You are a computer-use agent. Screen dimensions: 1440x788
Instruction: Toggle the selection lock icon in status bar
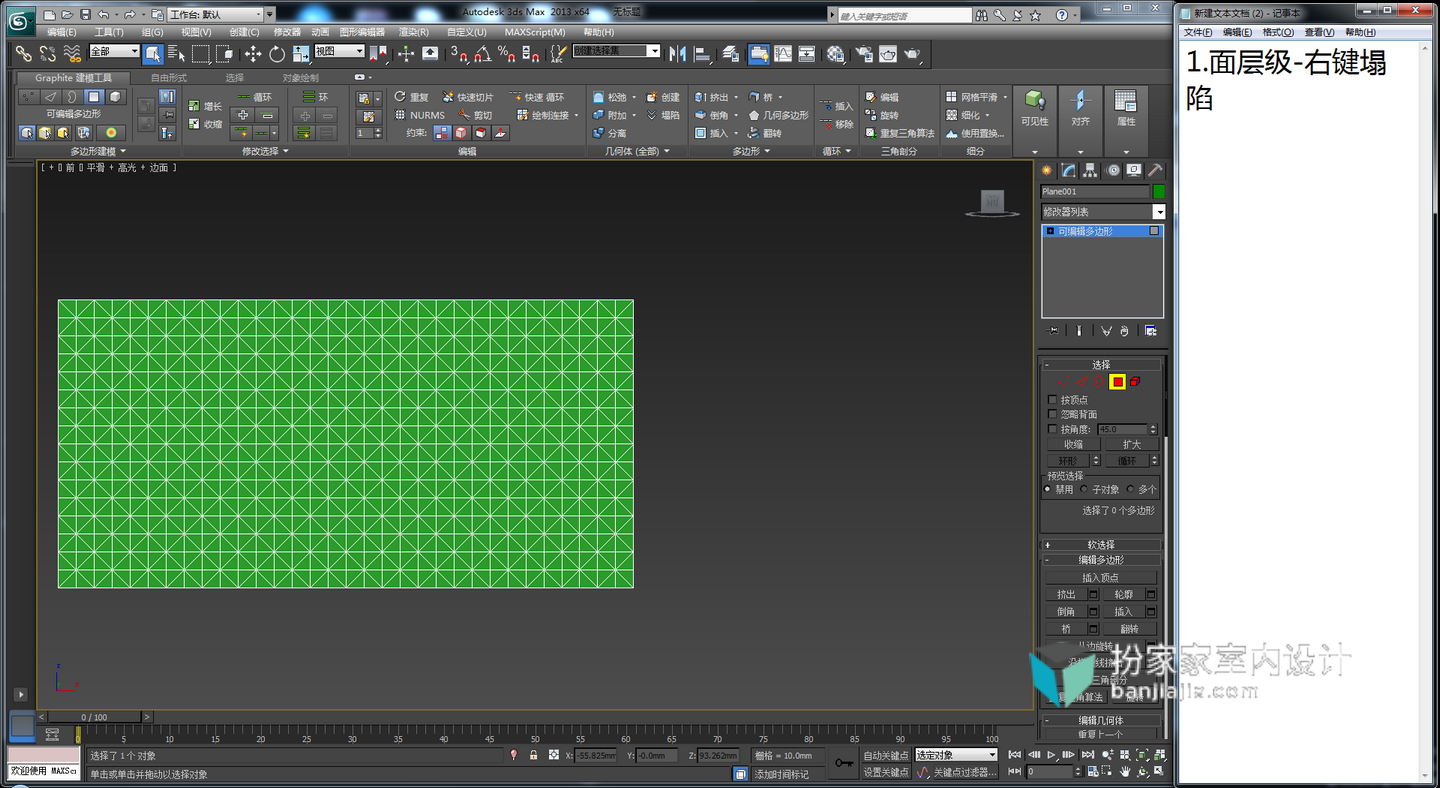tap(534, 755)
